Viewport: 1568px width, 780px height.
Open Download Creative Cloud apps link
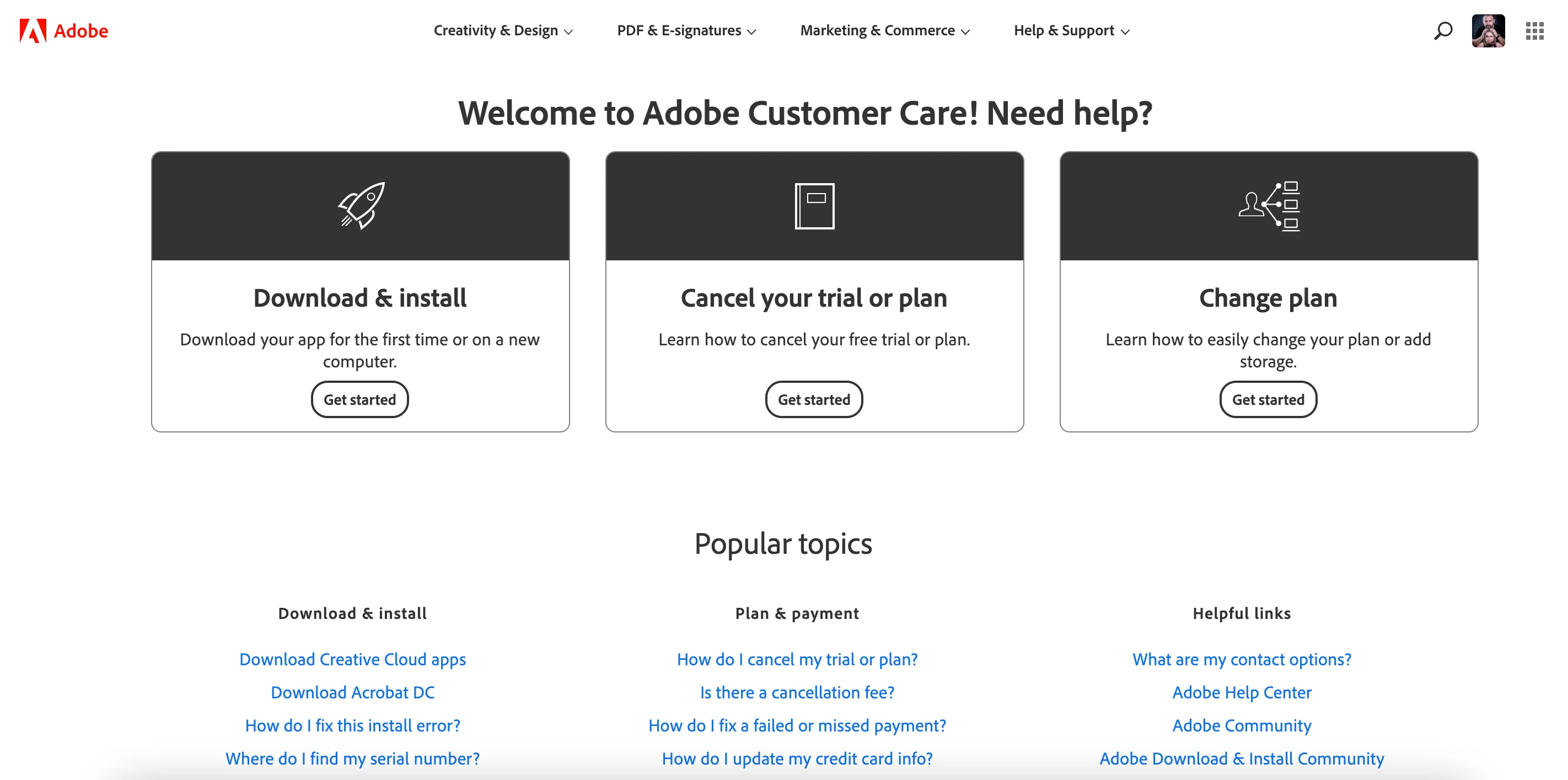[352, 659]
